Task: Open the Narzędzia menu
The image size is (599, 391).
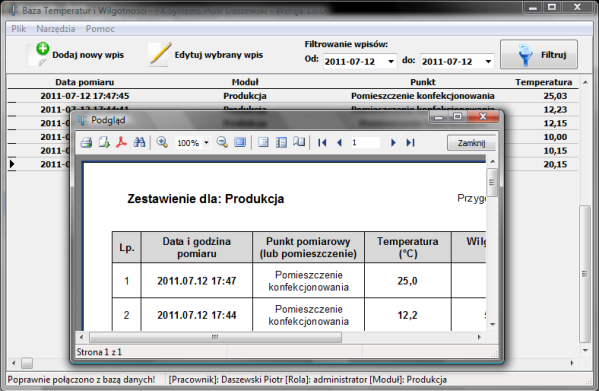Action: point(56,29)
